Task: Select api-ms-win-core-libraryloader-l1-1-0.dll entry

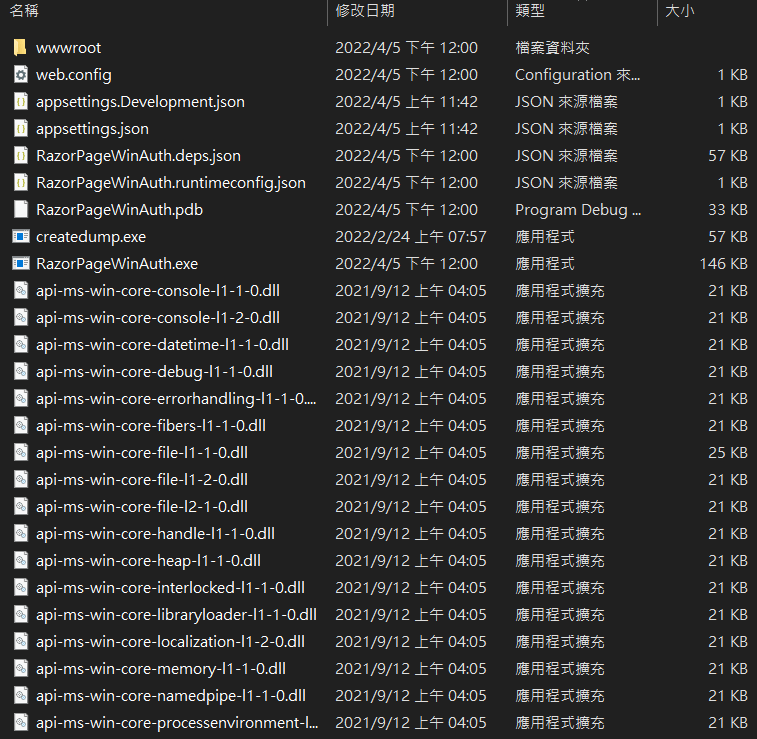Action: pos(176,615)
